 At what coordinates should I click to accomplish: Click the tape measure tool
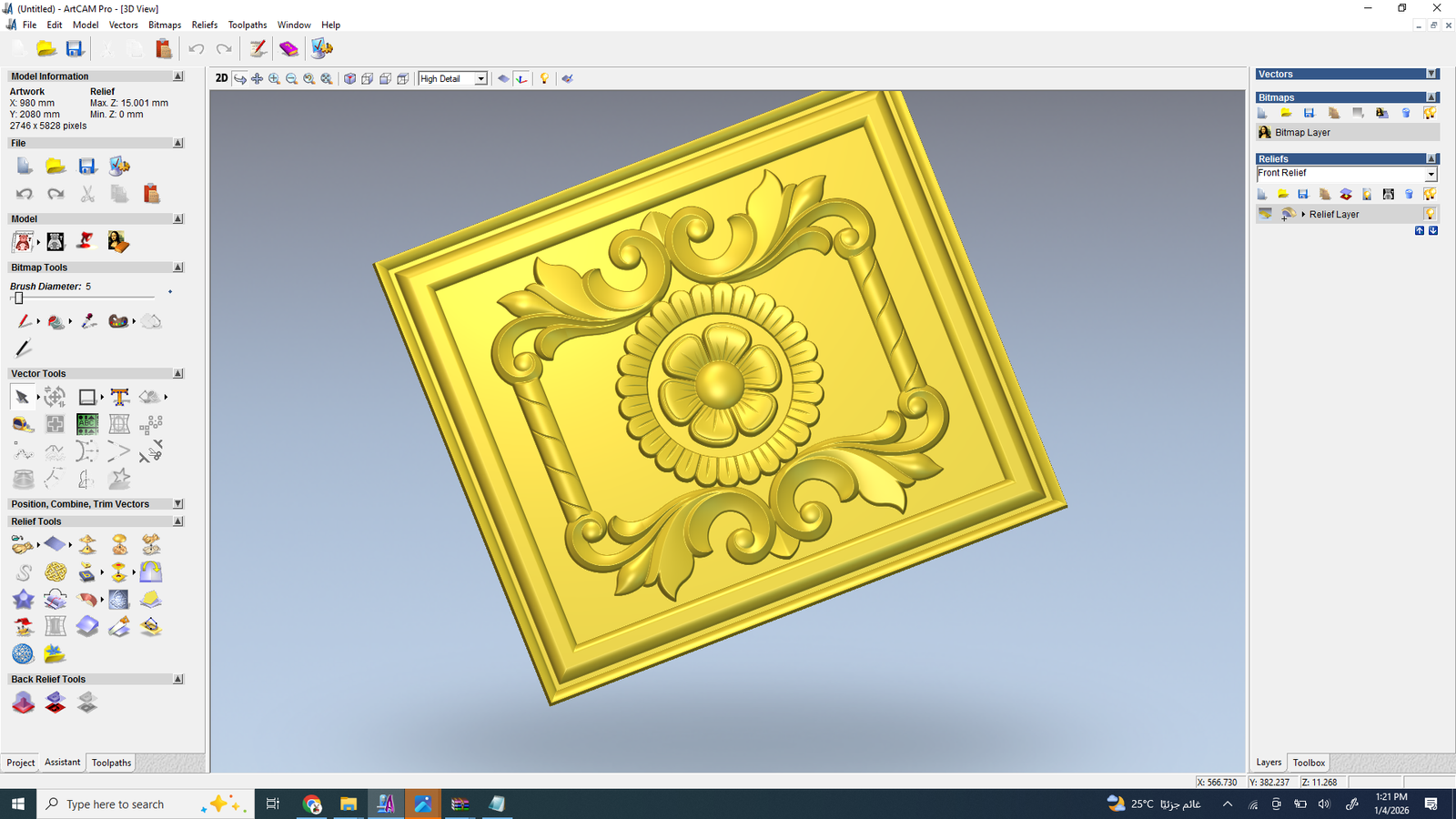coord(23,424)
